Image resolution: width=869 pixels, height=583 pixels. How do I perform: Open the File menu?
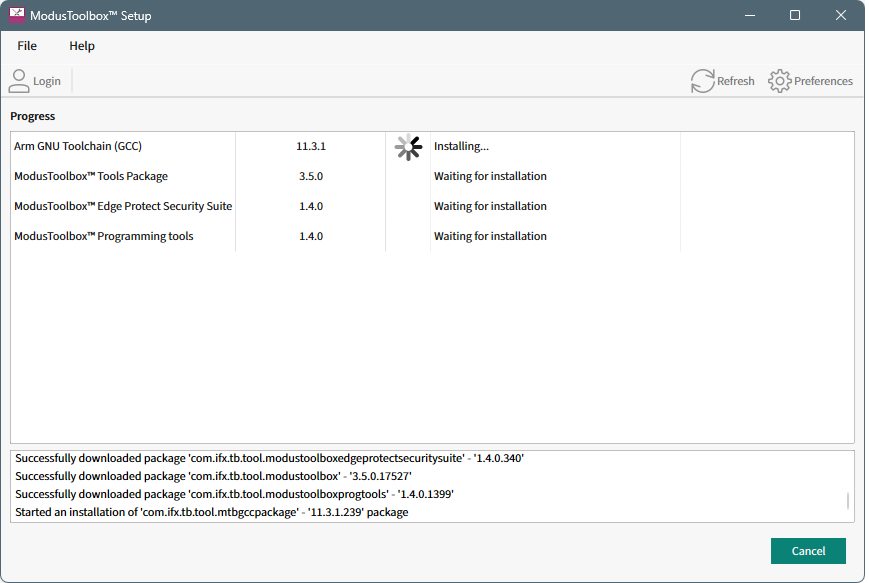[27, 46]
